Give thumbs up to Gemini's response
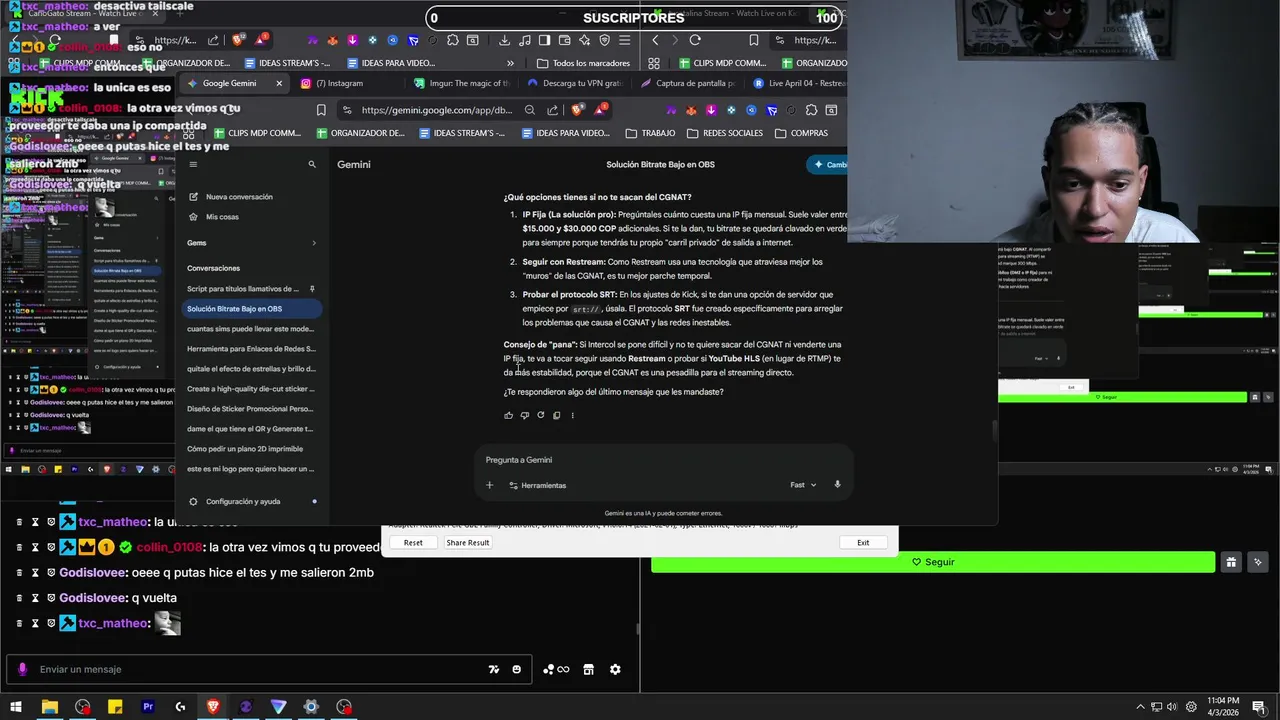The image size is (1280, 720). coord(509,415)
